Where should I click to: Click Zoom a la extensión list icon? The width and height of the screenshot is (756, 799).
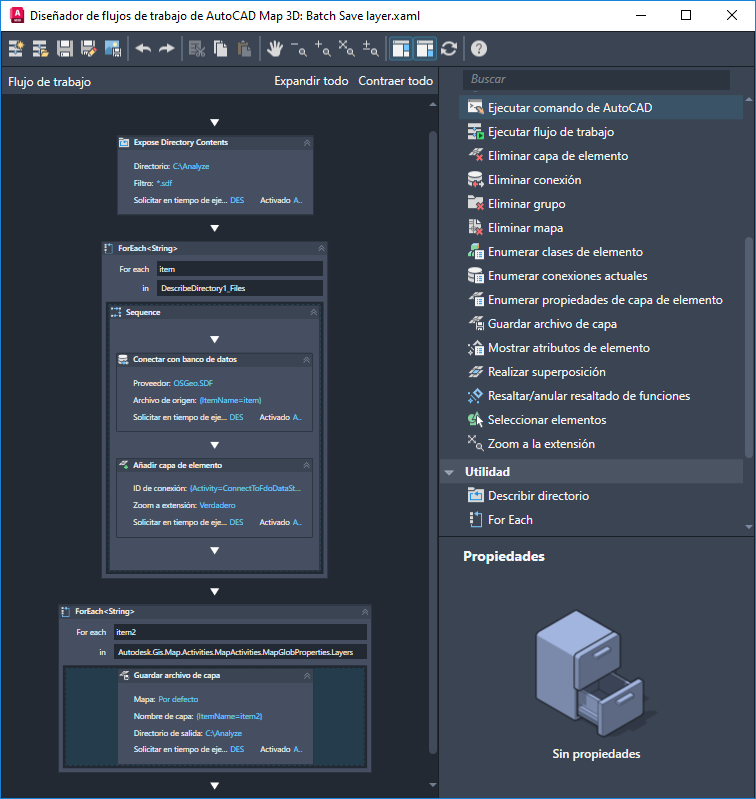click(475, 443)
